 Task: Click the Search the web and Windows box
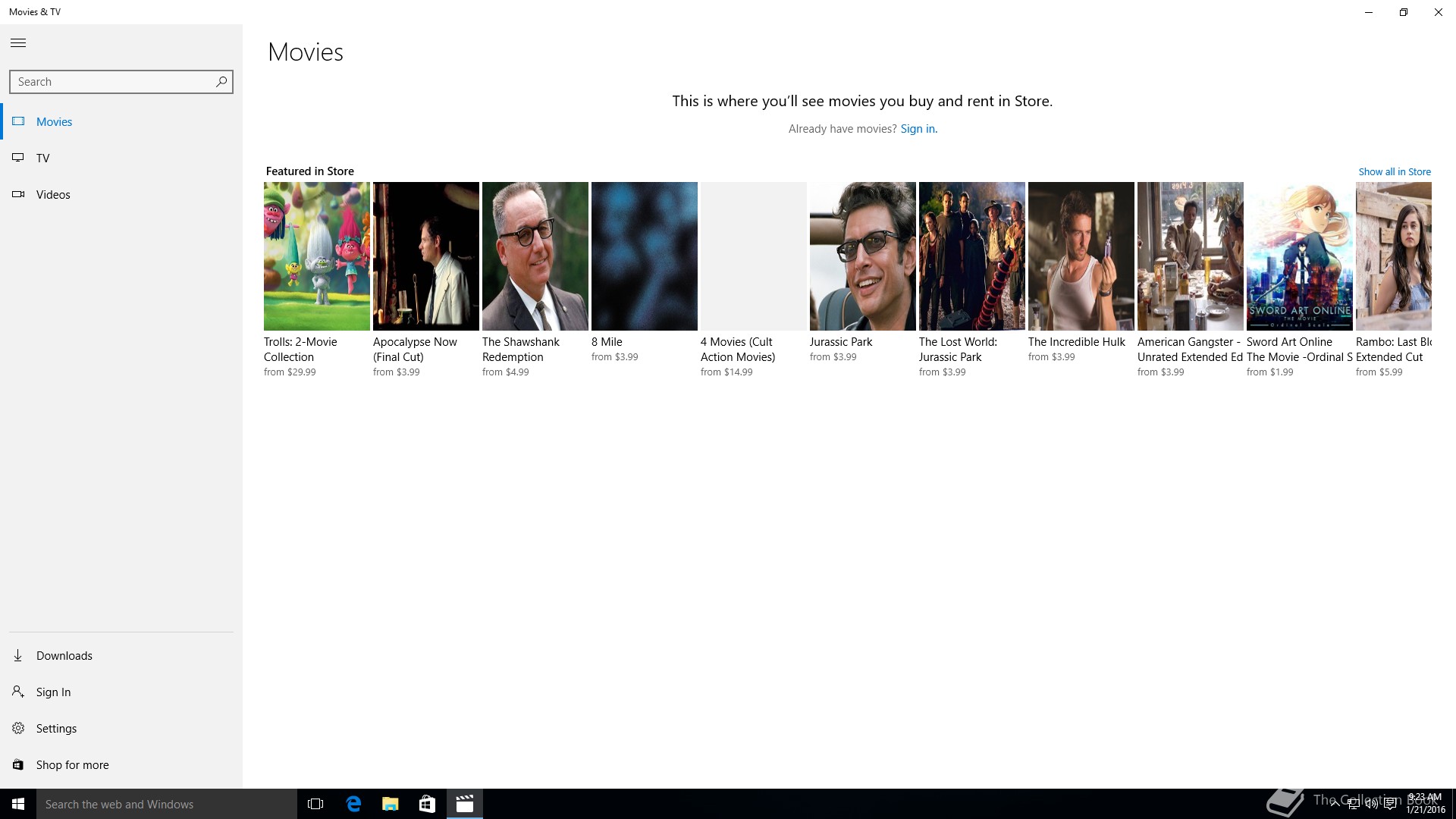(x=167, y=804)
